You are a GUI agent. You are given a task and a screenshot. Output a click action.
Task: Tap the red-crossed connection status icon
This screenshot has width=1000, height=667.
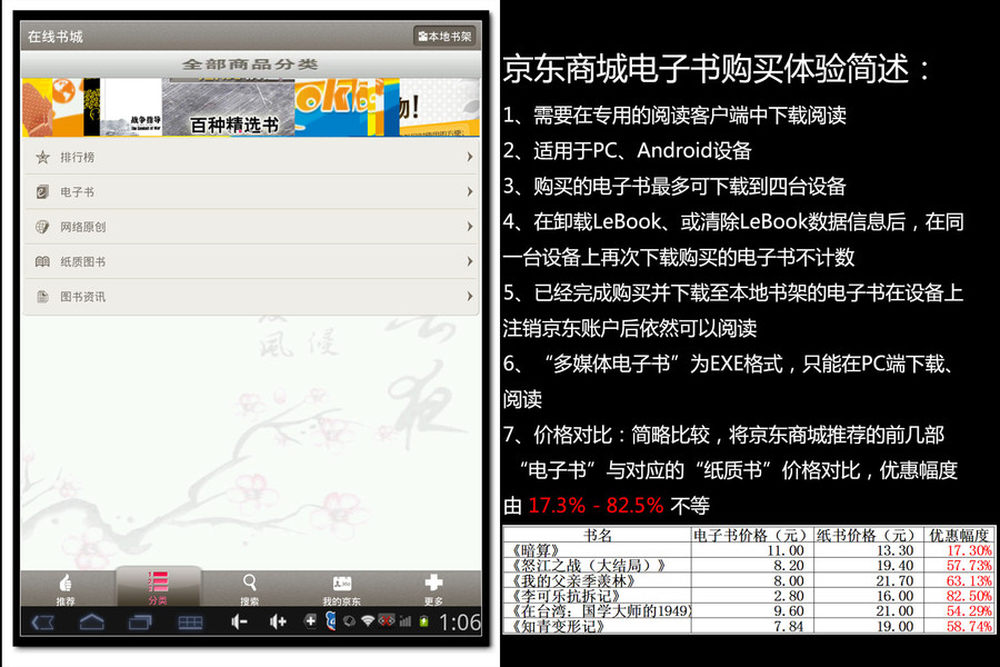(x=386, y=620)
